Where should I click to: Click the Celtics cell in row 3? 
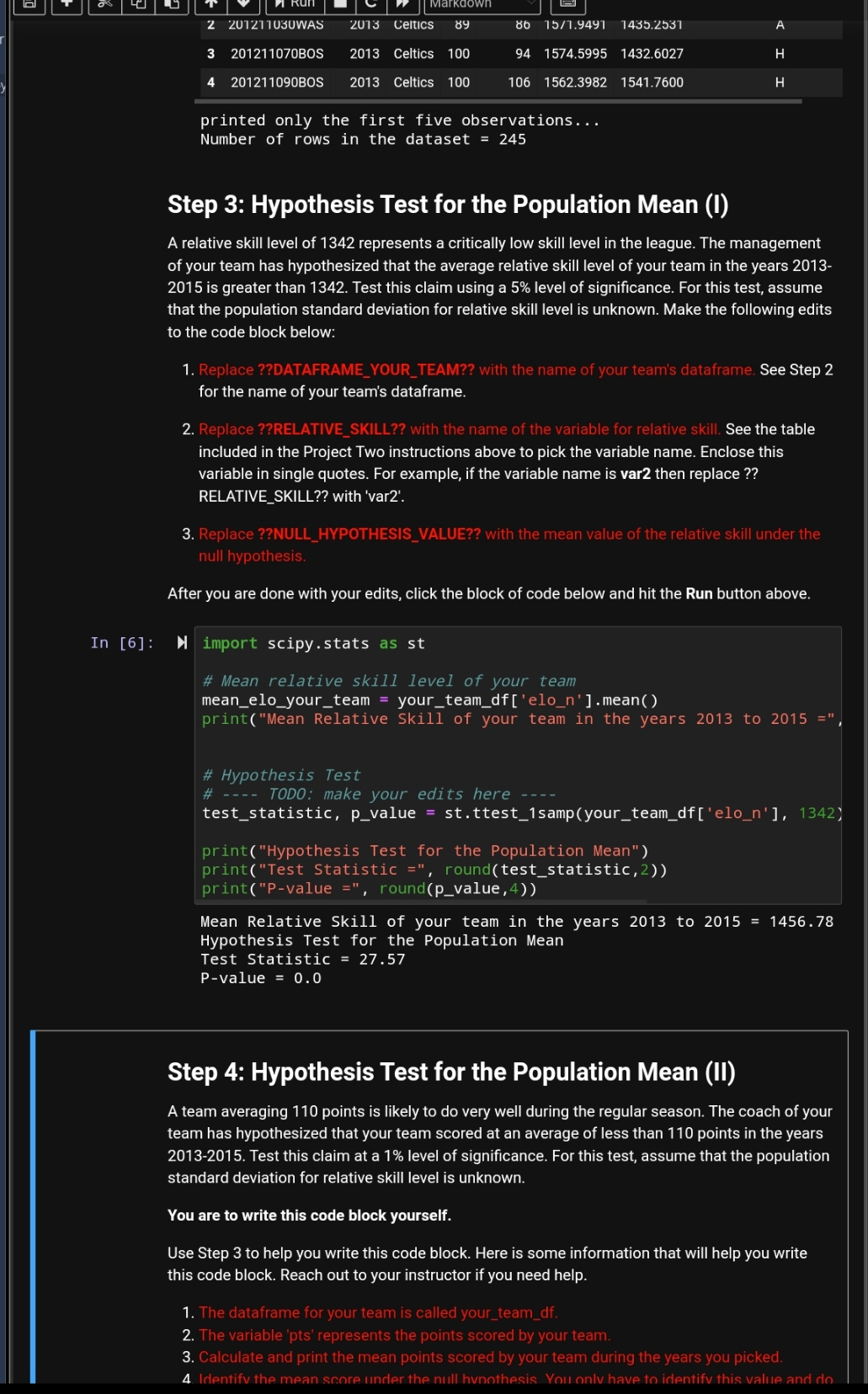pos(413,54)
